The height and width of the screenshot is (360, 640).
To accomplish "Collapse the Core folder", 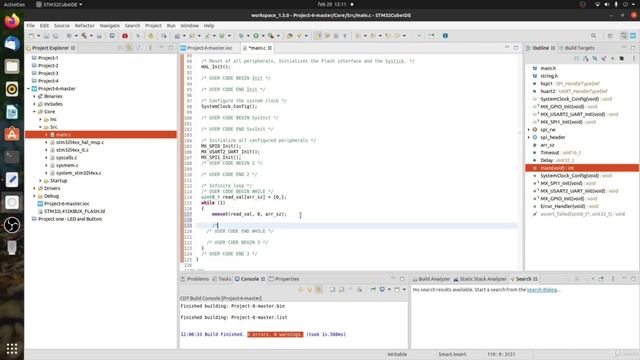I will tap(34, 112).
